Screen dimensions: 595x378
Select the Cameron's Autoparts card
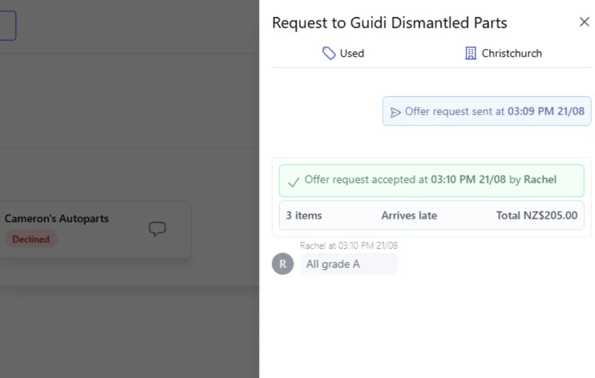[95, 229]
